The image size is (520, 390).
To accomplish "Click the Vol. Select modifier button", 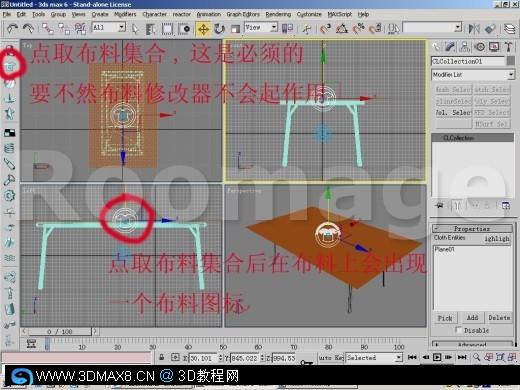I will click(x=454, y=113).
